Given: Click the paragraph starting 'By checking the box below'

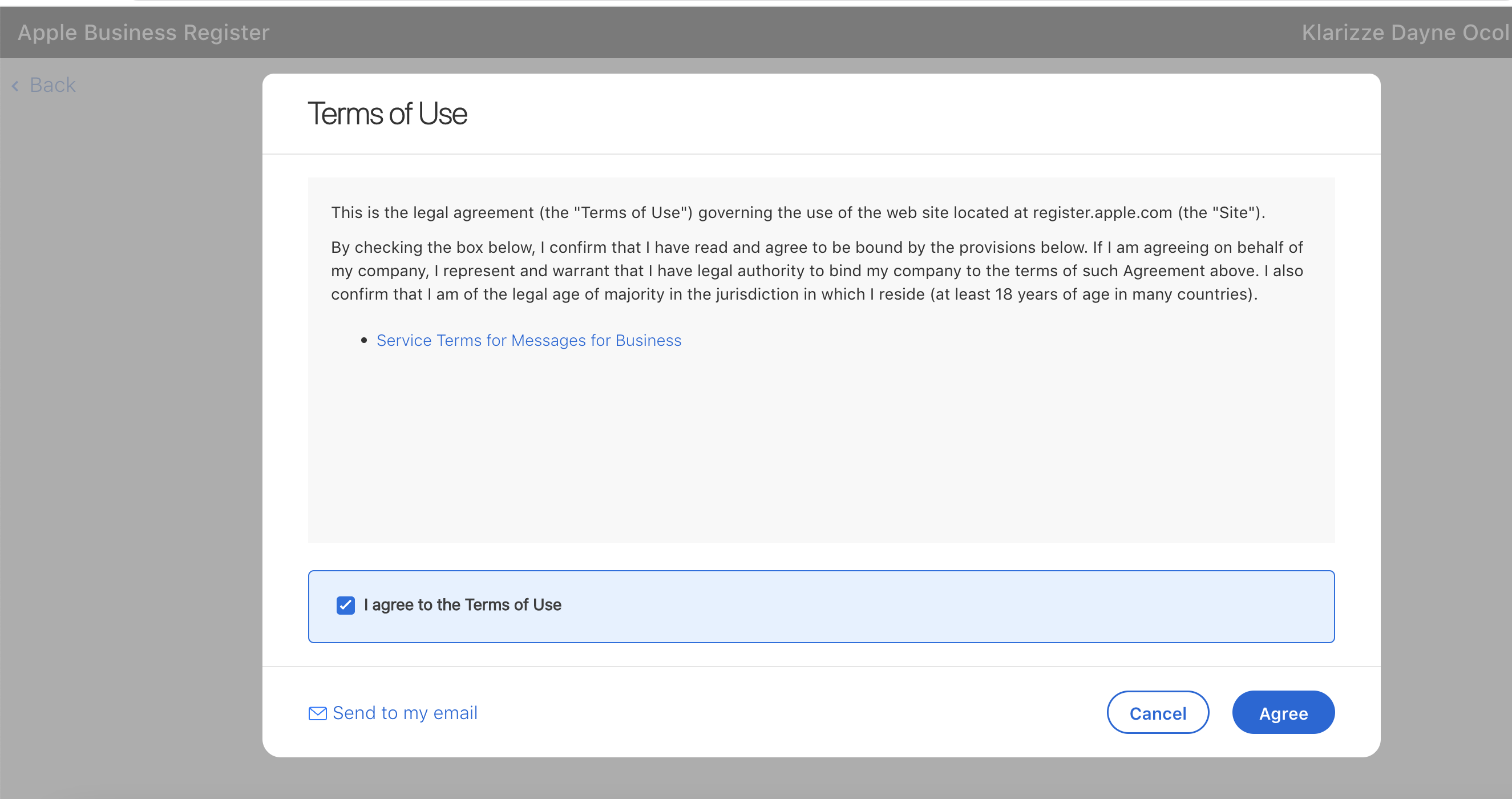Looking at the screenshot, I should 817,271.
